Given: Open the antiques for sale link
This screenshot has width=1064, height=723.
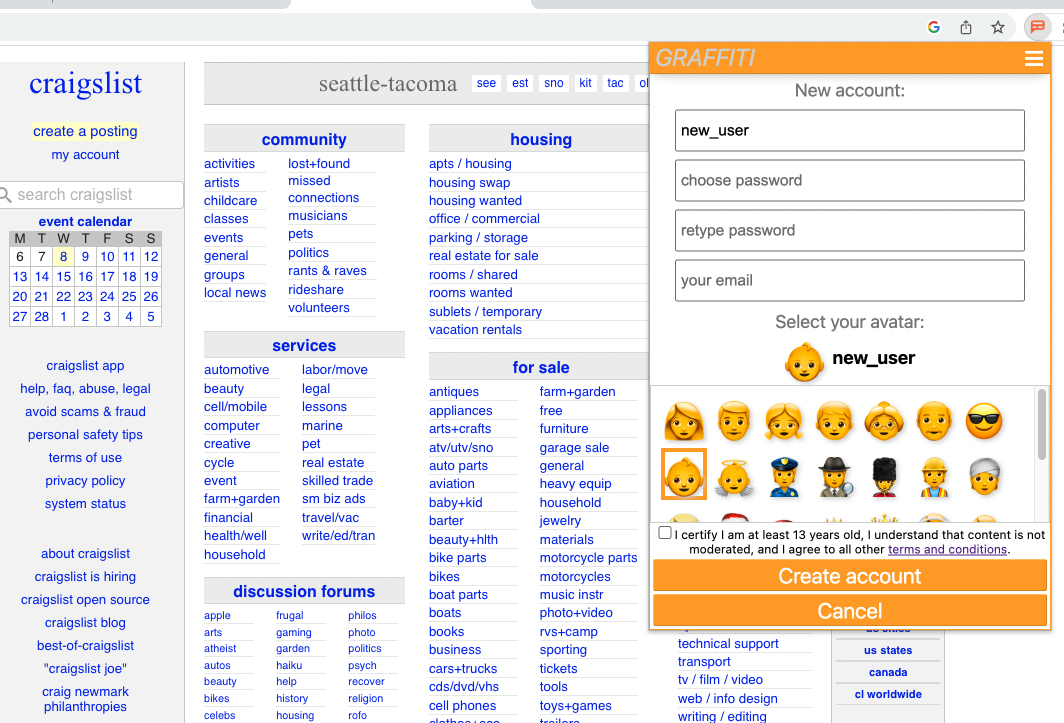Looking at the screenshot, I should (453, 392).
